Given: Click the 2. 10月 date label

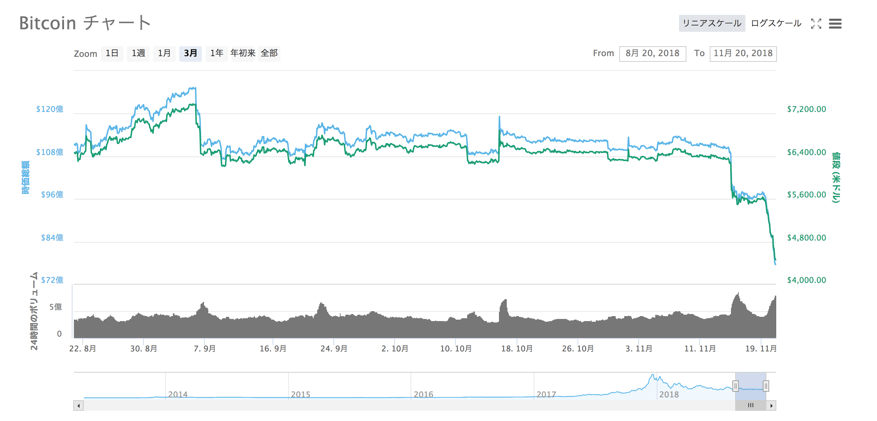Looking at the screenshot, I should (397, 348).
